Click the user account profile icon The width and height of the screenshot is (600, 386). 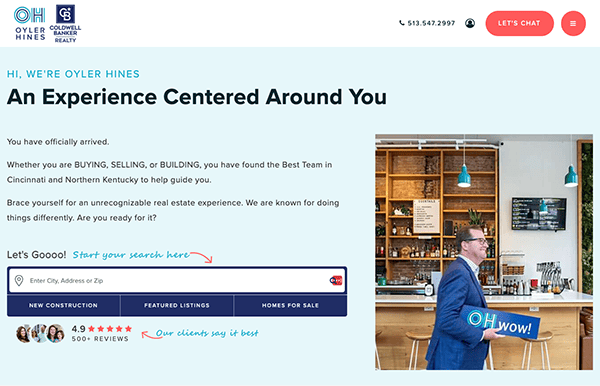470,23
